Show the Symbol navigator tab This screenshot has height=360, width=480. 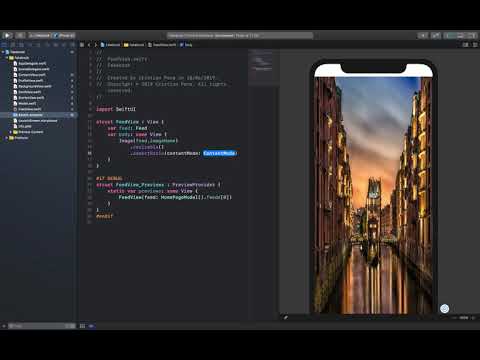(21, 45)
